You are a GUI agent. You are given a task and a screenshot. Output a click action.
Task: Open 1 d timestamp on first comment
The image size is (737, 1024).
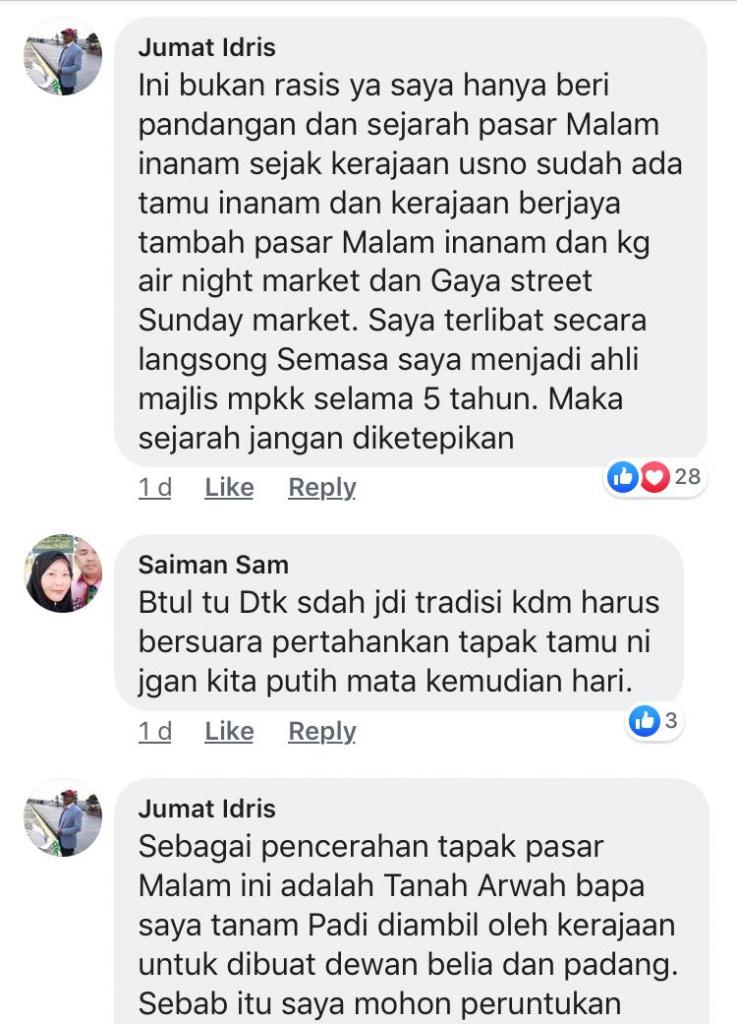coord(155,488)
